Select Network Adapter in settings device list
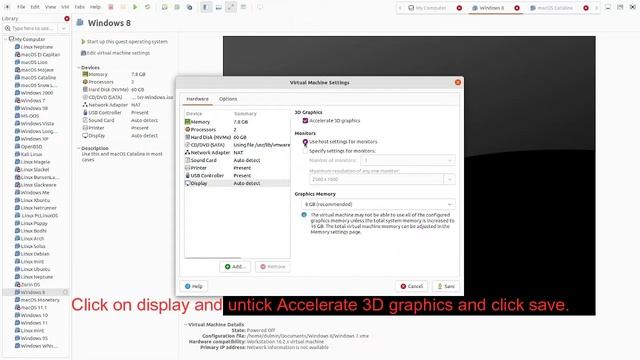This screenshot has width=640, height=360. 237,152
